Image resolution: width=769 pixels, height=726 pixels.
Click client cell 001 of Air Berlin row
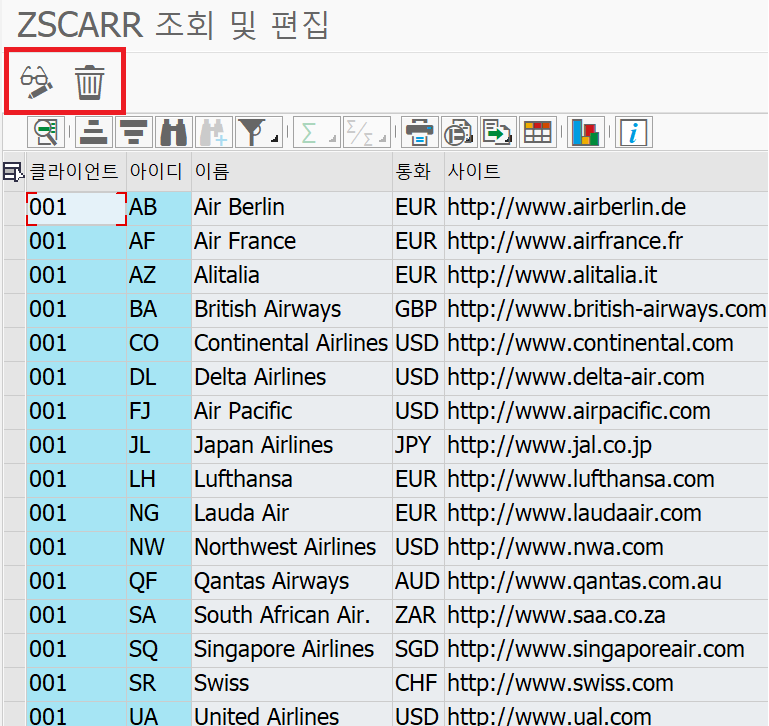click(x=76, y=208)
